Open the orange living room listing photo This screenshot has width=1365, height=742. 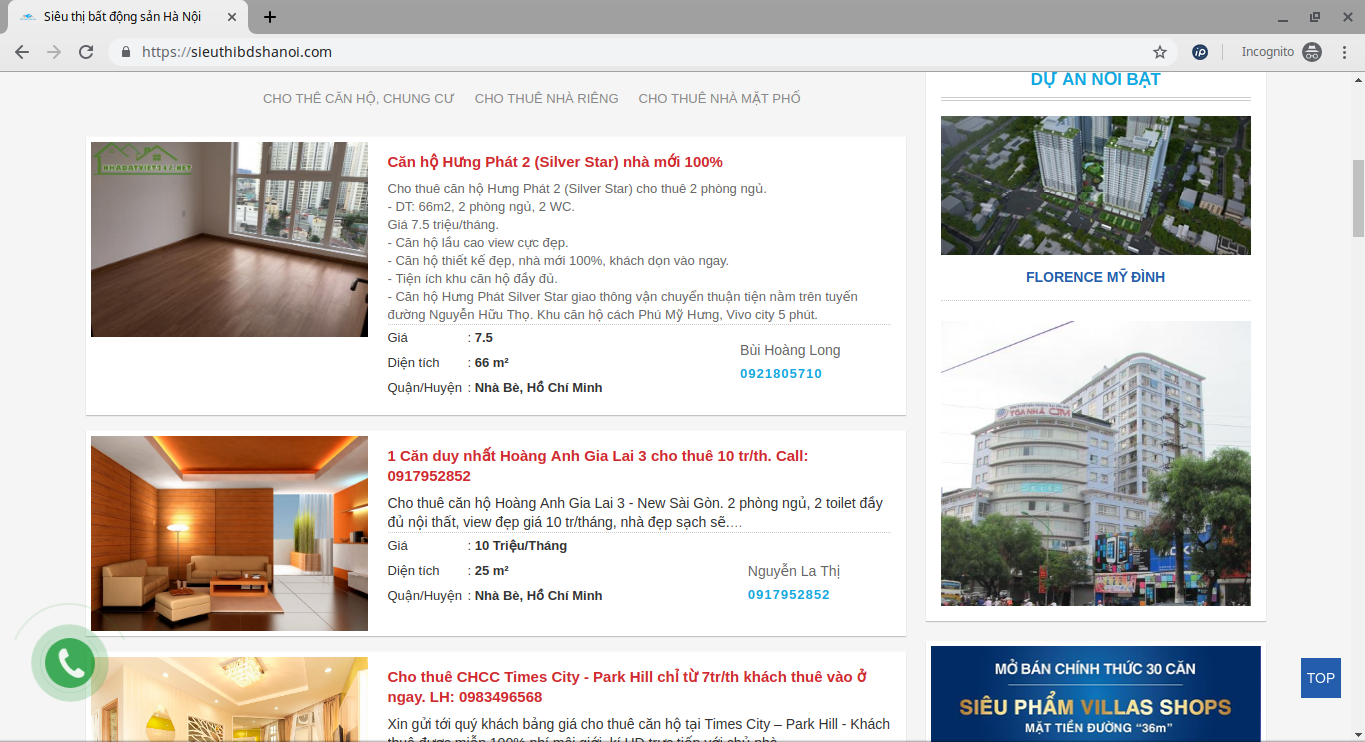(229, 533)
